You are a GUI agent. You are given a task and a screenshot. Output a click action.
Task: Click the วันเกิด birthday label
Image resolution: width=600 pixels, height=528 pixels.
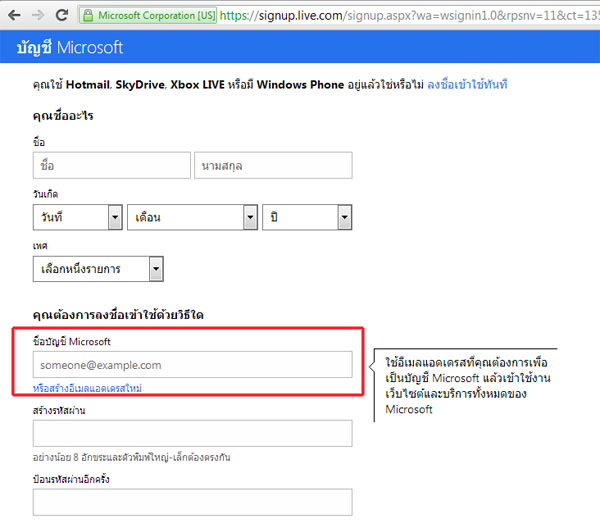[x=45, y=194]
